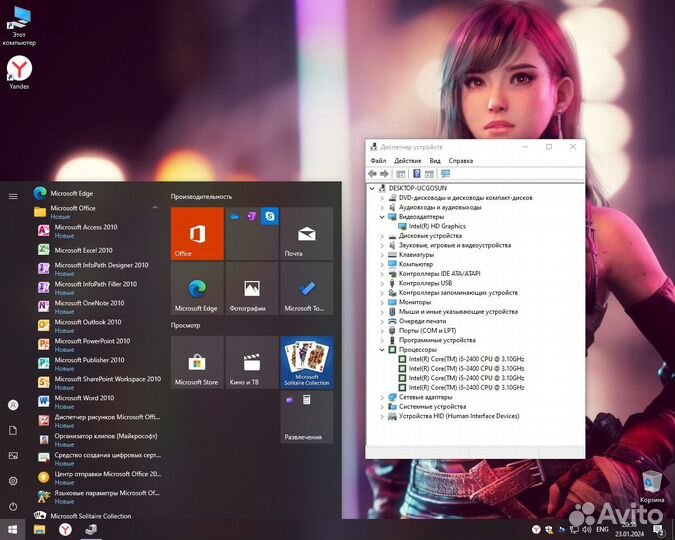Click the Просмотр group header
The height and width of the screenshot is (540, 675).
click(x=185, y=326)
